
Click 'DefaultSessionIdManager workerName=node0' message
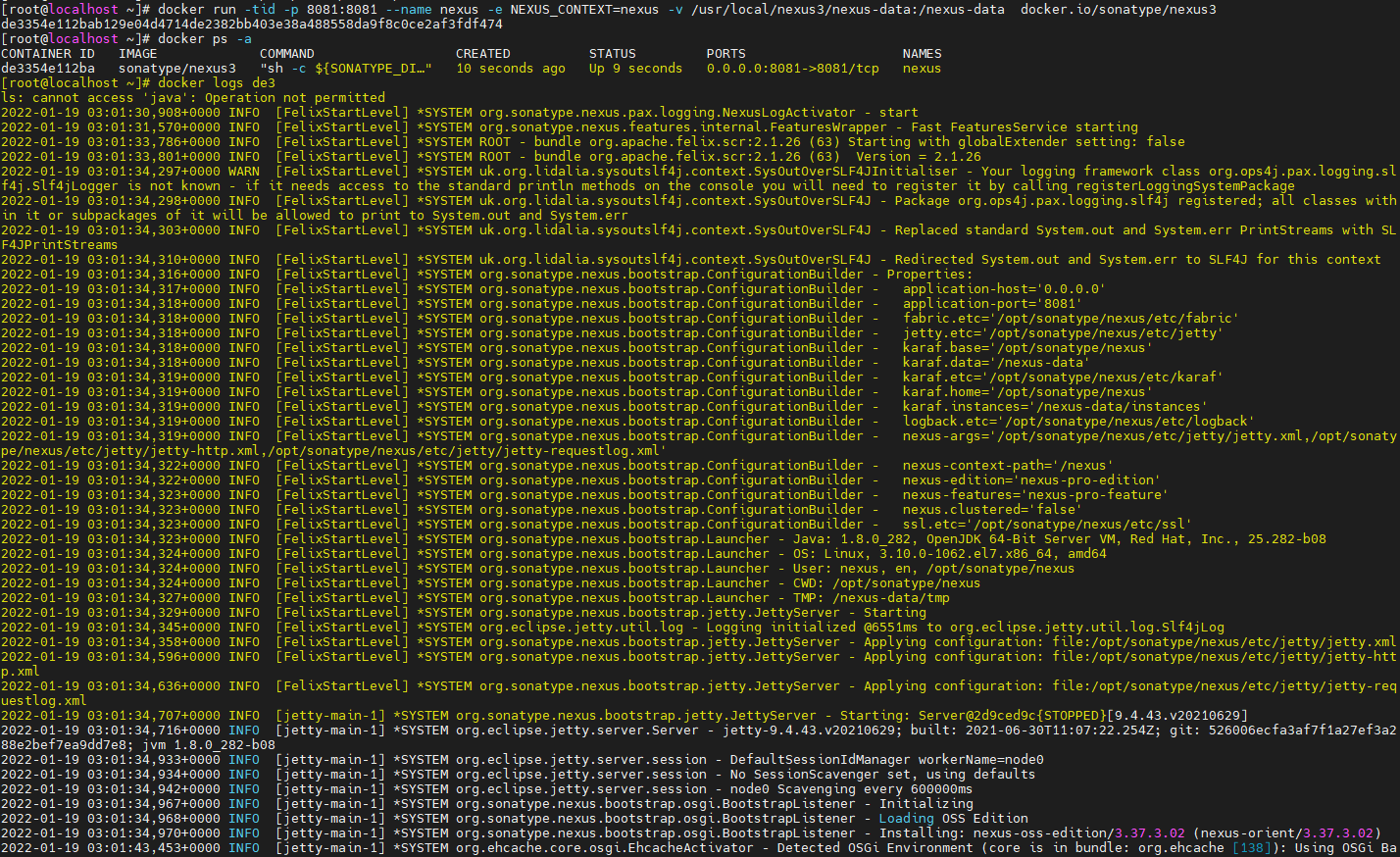pos(887,759)
